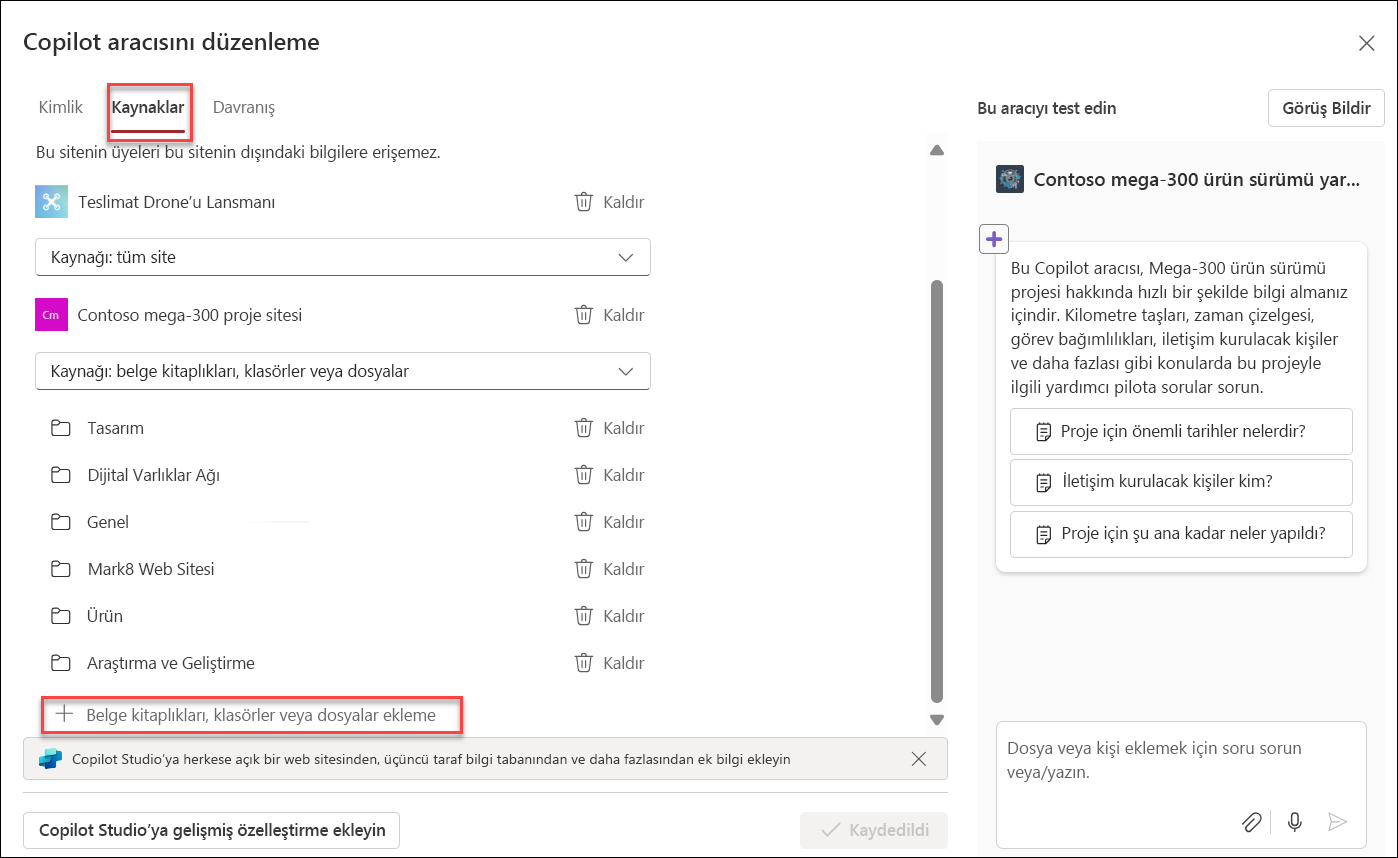Click the Kaydedildi button
Image resolution: width=1398 pixels, height=858 pixels.
click(x=874, y=830)
